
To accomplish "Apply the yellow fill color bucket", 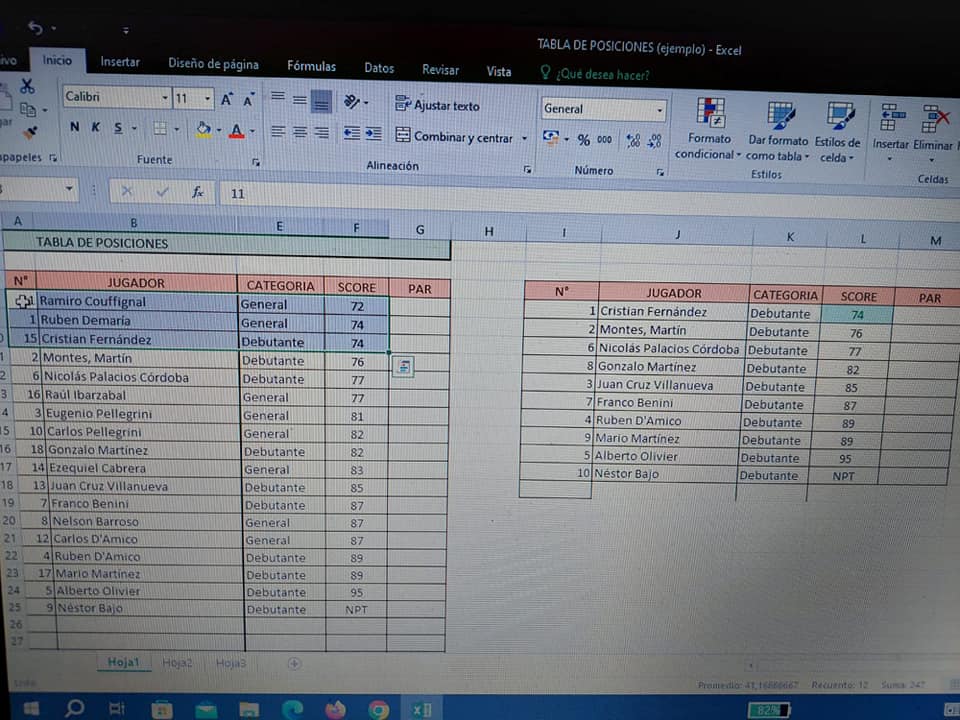I will click(204, 129).
